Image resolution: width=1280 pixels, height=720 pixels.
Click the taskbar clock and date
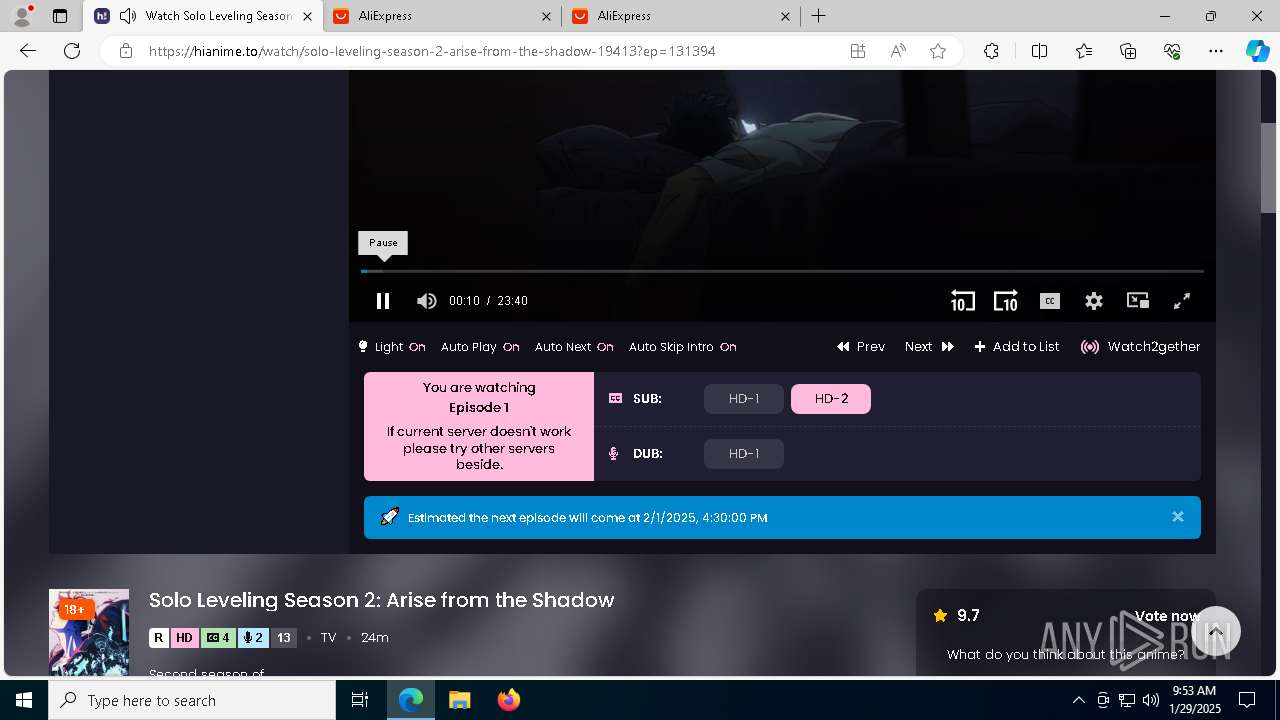pyautogui.click(x=1194, y=700)
